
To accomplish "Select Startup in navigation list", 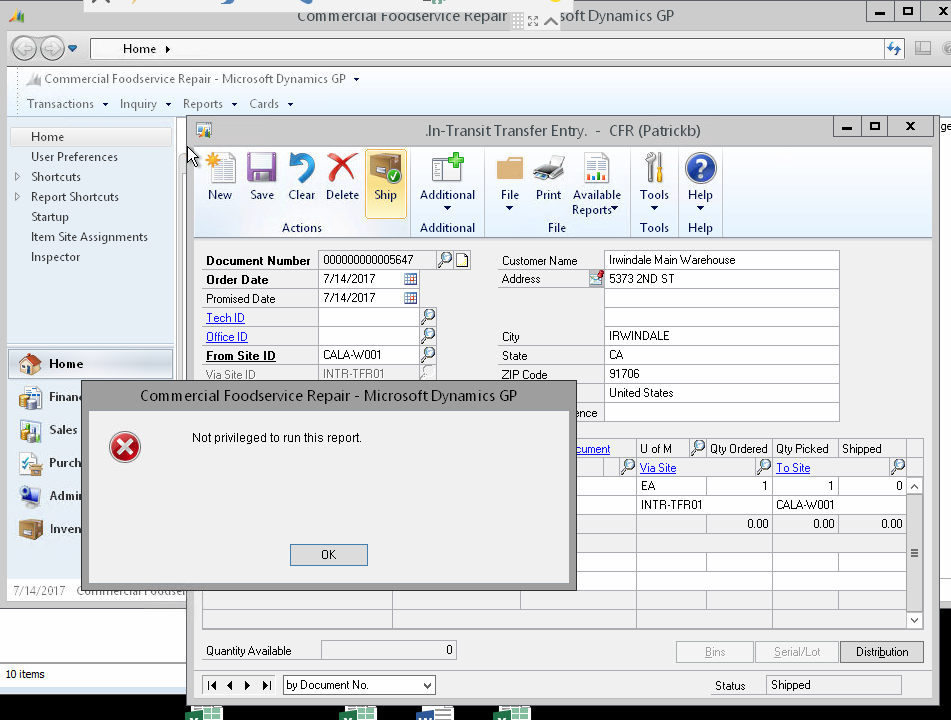I will 50,217.
